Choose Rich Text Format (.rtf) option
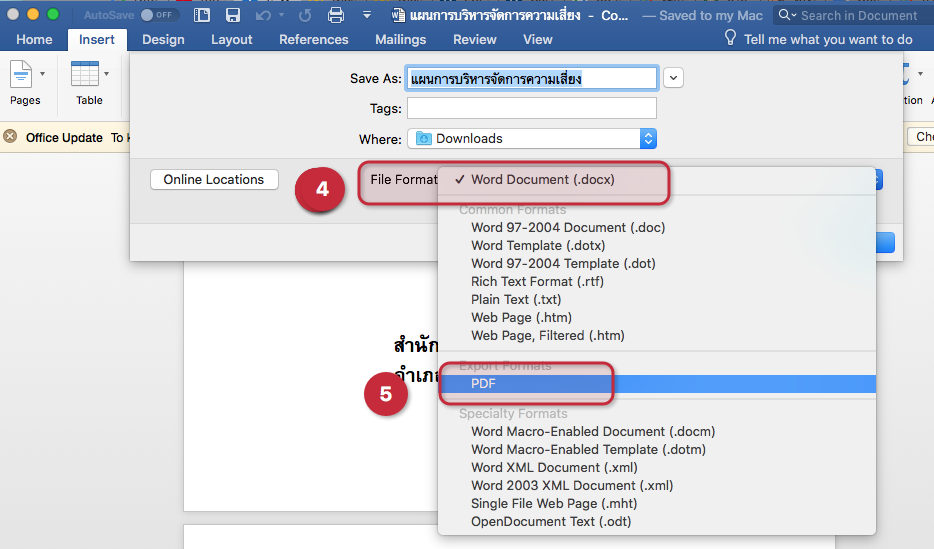The width and height of the screenshot is (934, 549). 537,282
